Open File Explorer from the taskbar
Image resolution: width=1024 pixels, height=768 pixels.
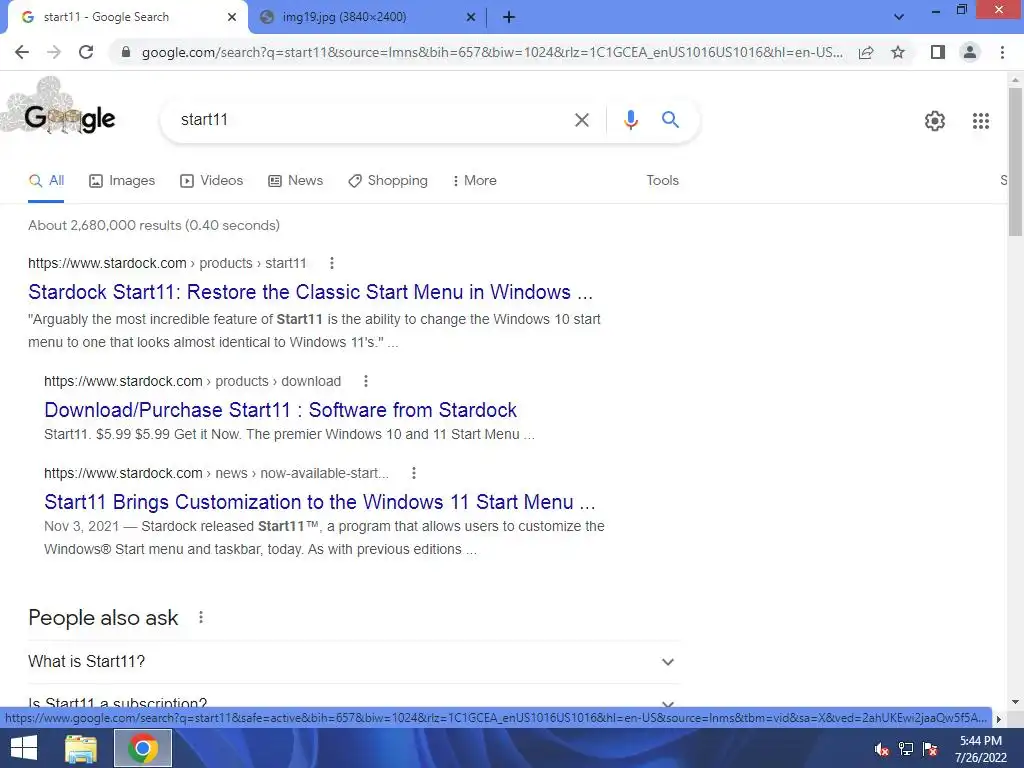coord(81,748)
